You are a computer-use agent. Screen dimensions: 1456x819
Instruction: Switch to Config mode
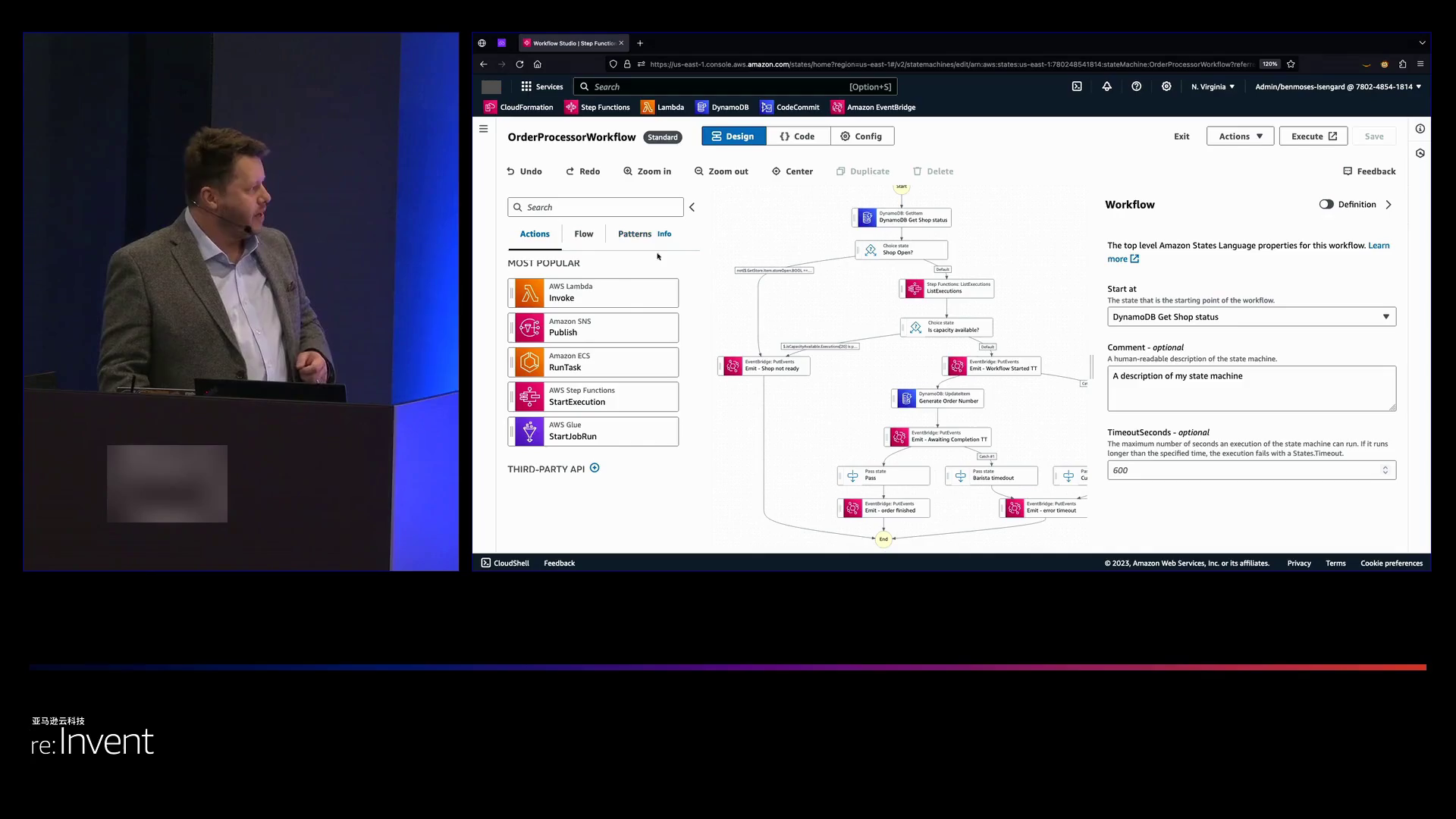click(861, 136)
